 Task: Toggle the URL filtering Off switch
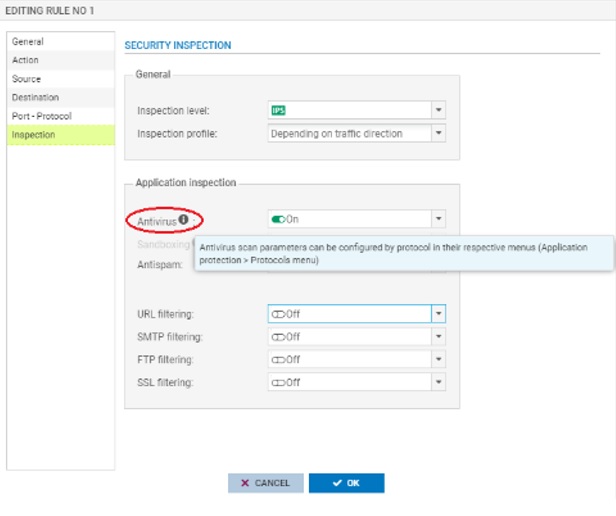[x=278, y=314]
